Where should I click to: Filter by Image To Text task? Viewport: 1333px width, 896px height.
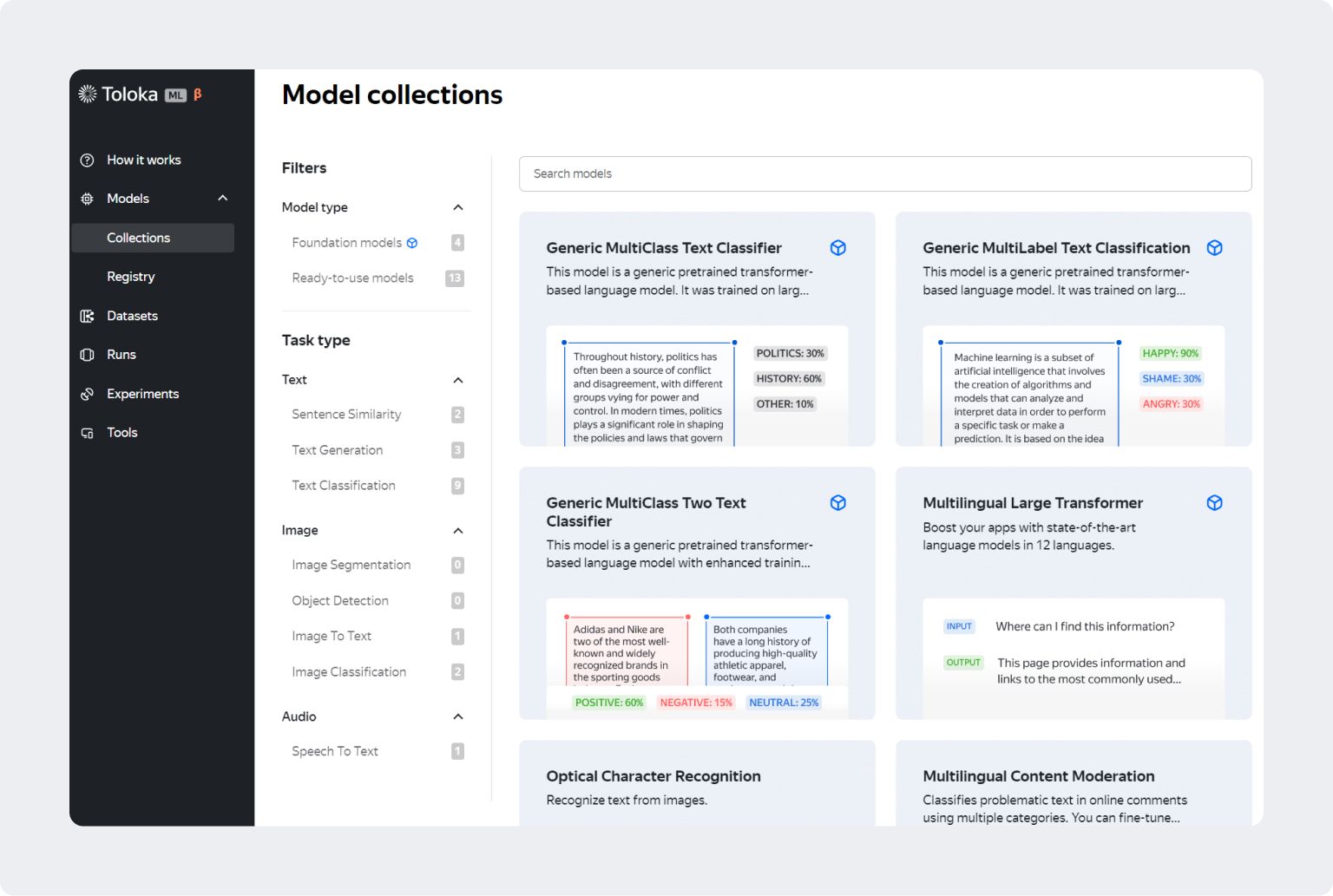click(332, 637)
